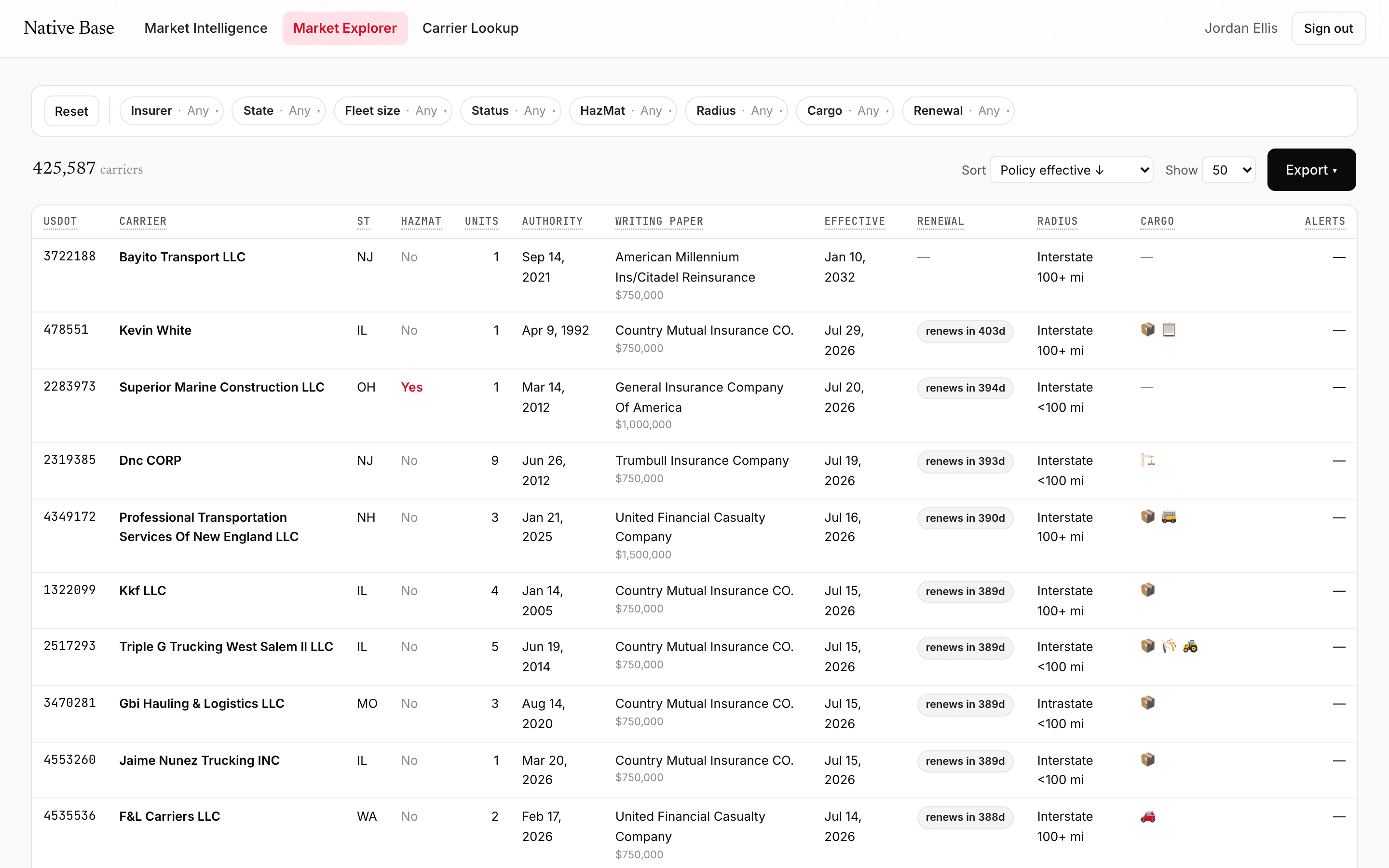Open the Renewal filter dropdown
Image resolution: width=1389 pixels, height=868 pixels.
(x=958, y=111)
